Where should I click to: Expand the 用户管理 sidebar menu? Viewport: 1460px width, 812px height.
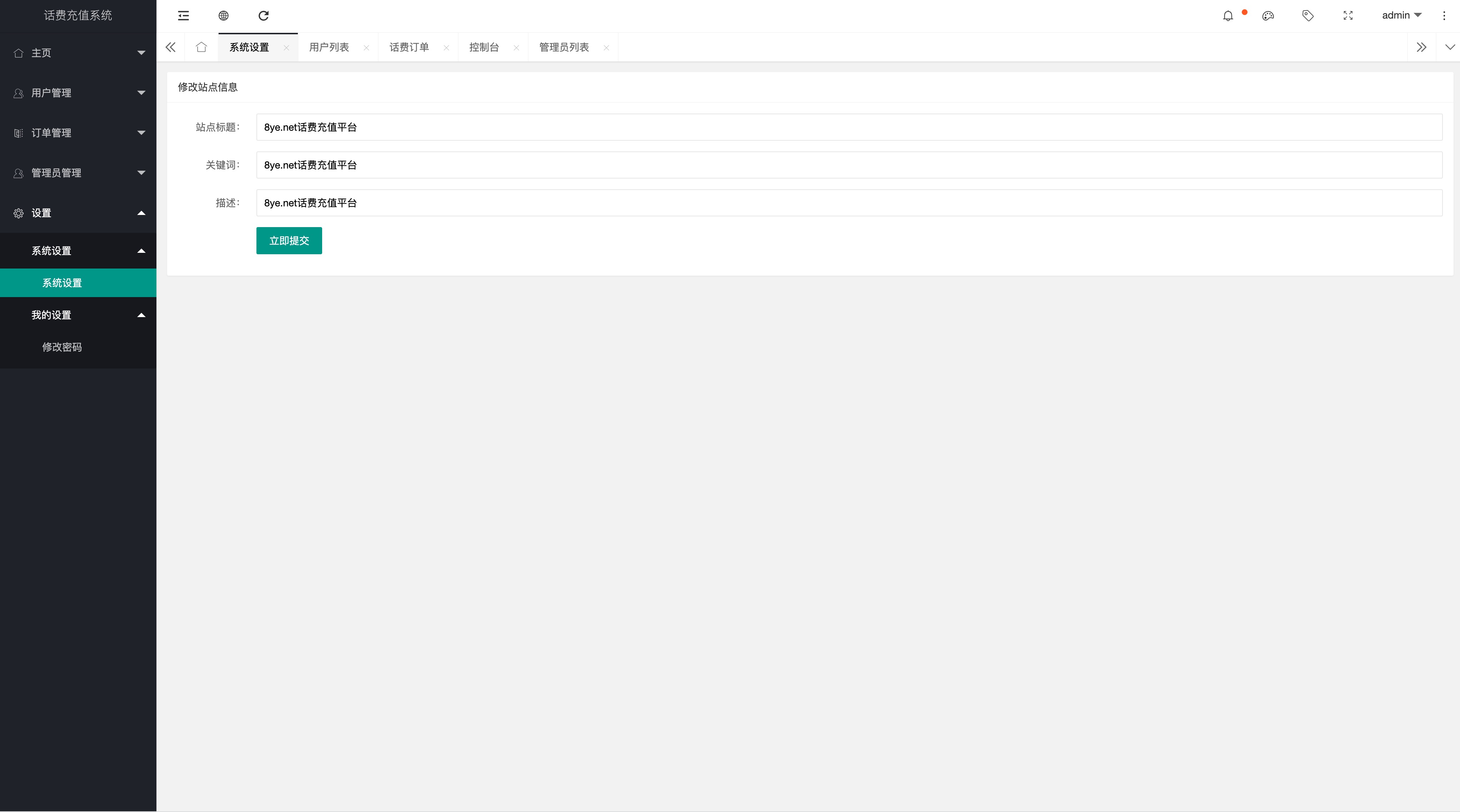pyautogui.click(x=78, y=93)
